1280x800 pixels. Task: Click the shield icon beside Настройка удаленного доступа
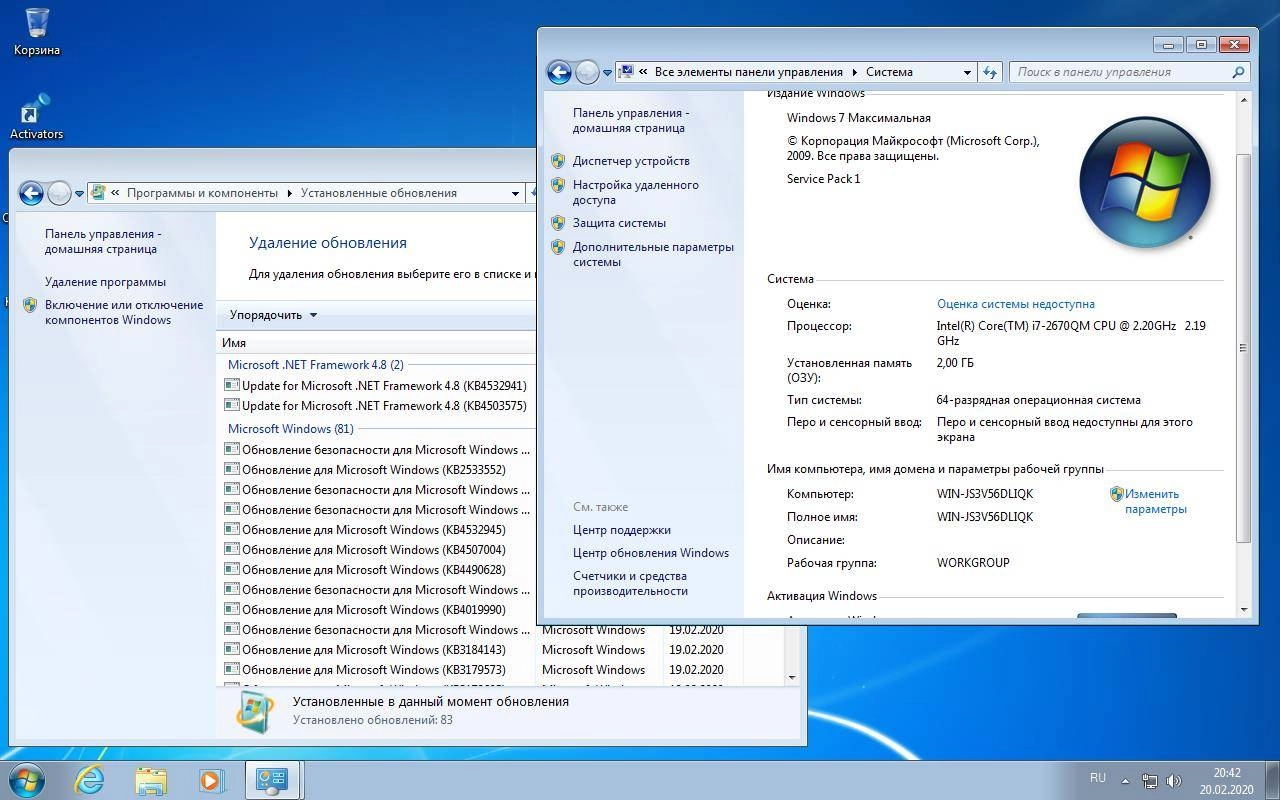(x=558, y=185)
